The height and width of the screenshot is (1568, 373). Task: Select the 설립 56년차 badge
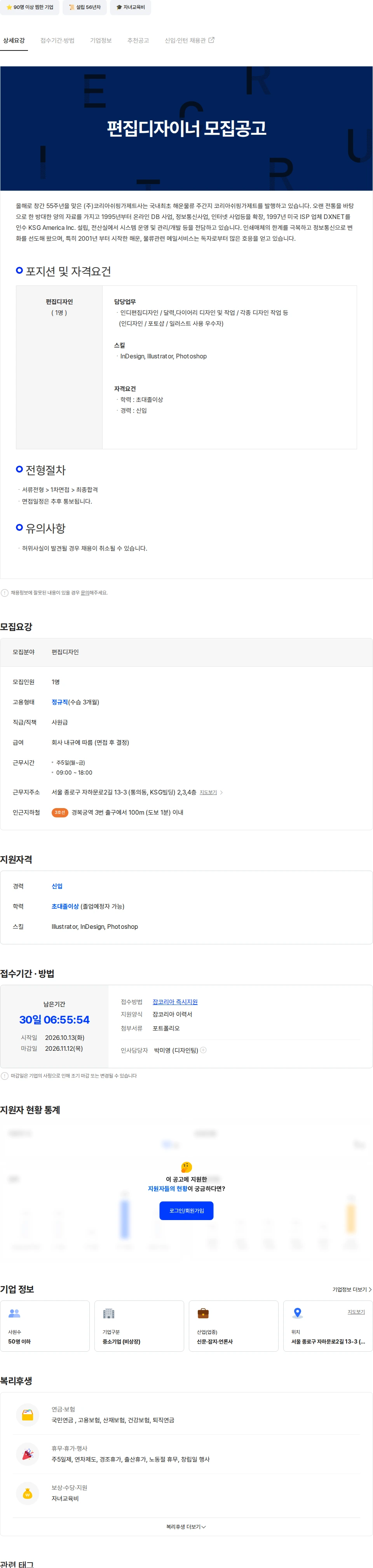(x=85, y=7)
